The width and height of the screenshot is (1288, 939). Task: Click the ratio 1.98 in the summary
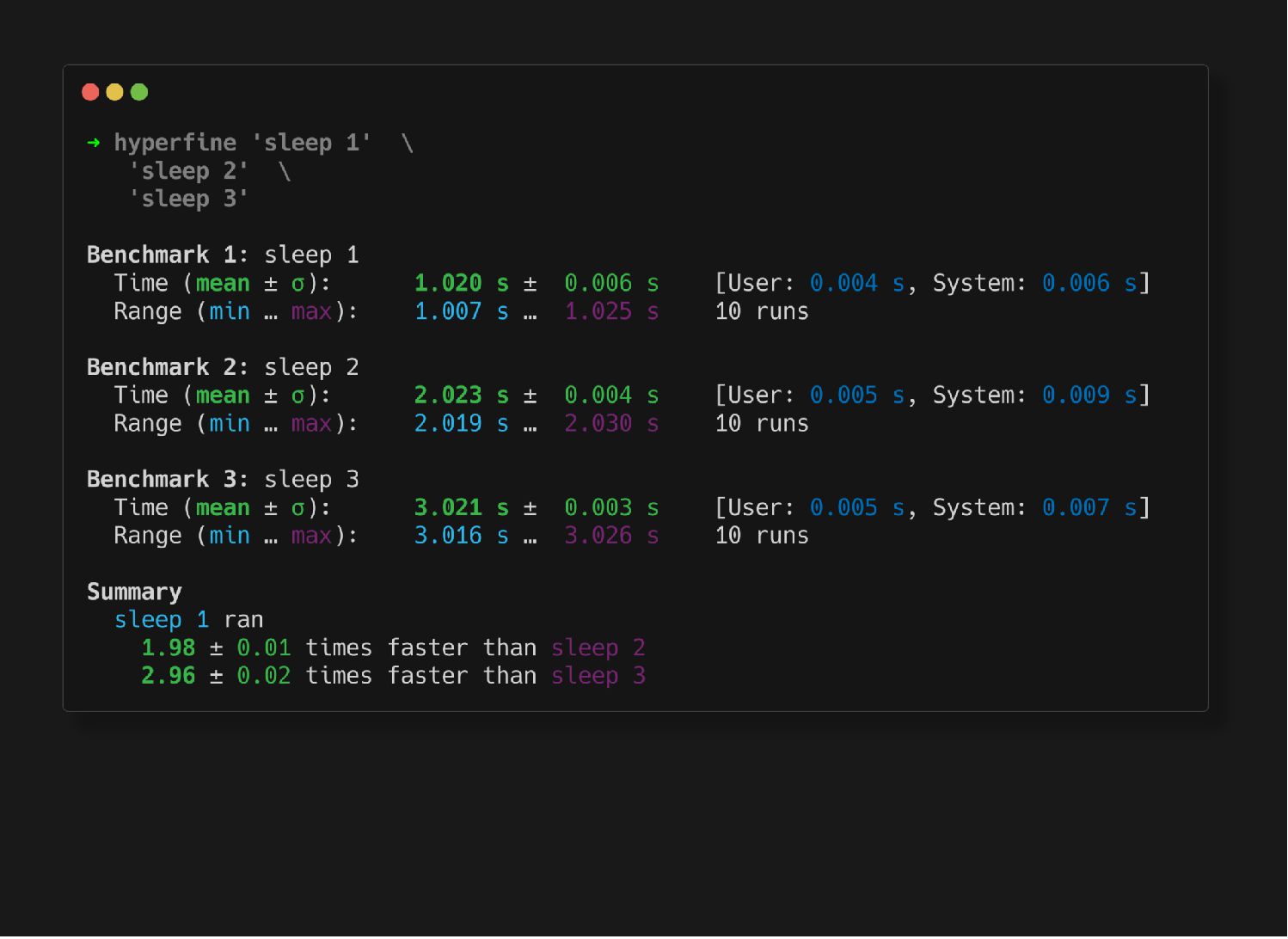click(x=169, y=647)
